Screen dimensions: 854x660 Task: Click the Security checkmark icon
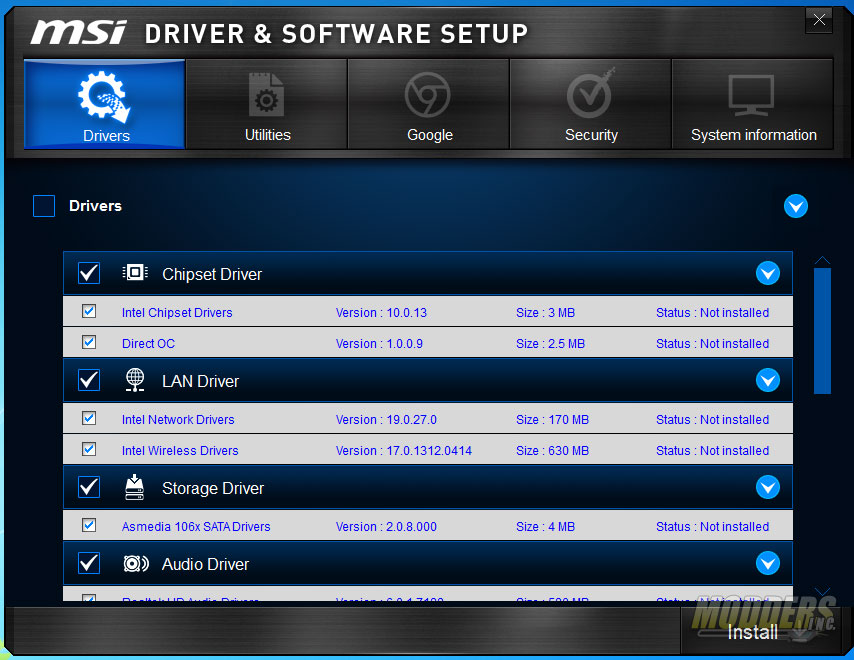[x=590, y=94]
